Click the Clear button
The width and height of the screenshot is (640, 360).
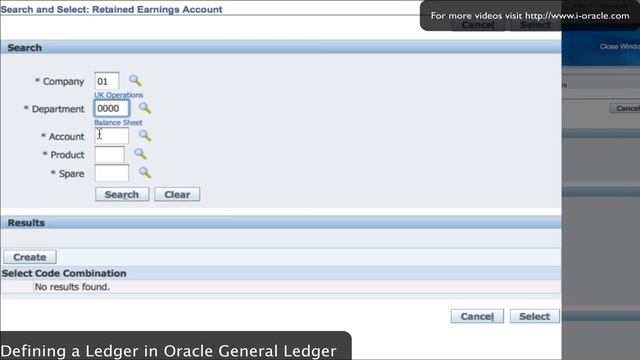(177, 194)
